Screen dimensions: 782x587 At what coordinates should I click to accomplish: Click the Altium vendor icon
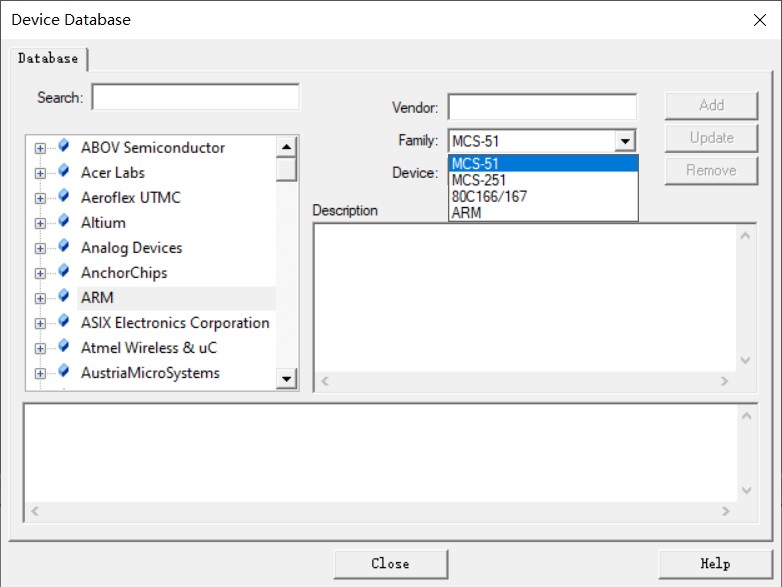click(x=63, y=220)
